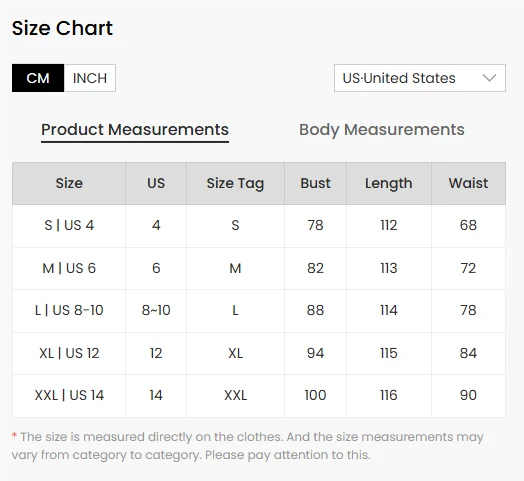The height and width of the screenshot is (481, 524).
Task: Select the Product Measurements tab
Action: [x=135, y=130]
